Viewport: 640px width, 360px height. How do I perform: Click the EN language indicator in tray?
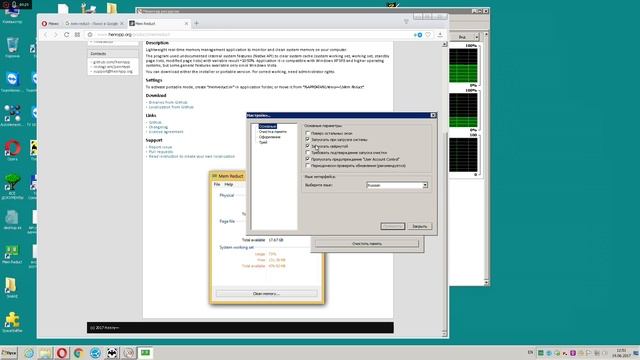530,352
